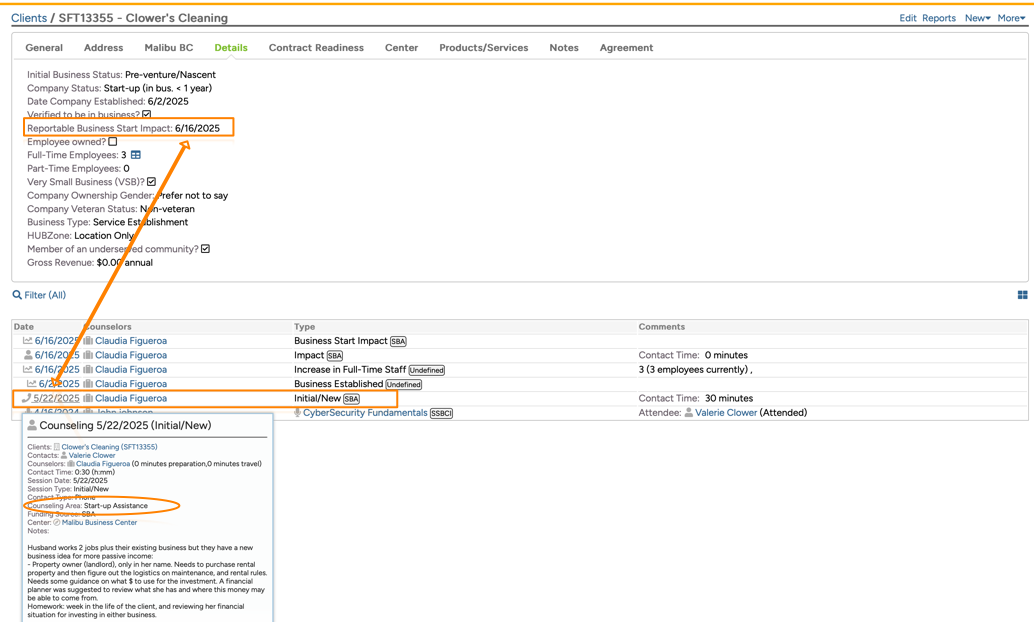Click the grid view icon above the activity table

pyautogui.click(x=1022, y=295)
